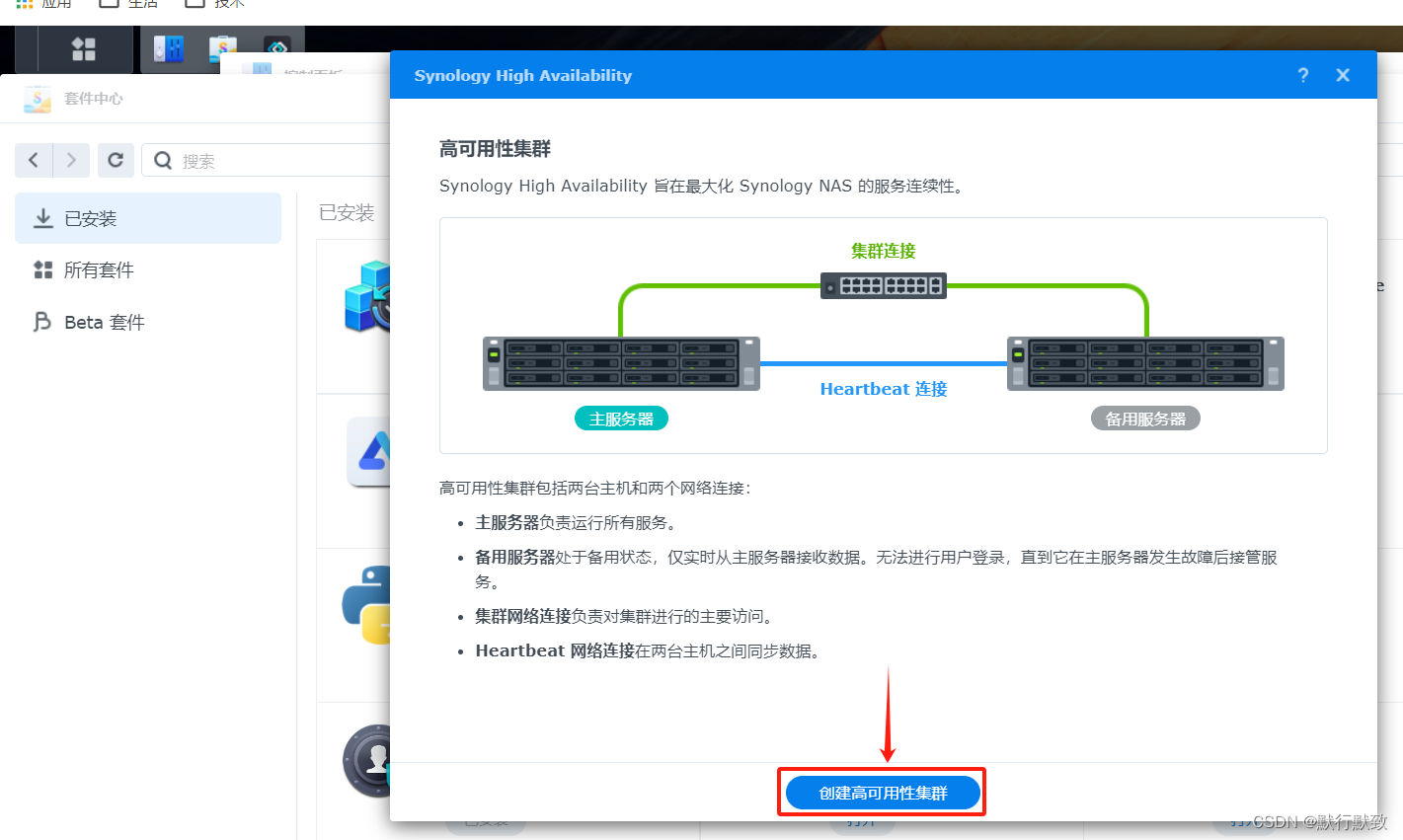The image size is (1403, 840).
Task: Go back in Package Center
Action: (34, 160)
